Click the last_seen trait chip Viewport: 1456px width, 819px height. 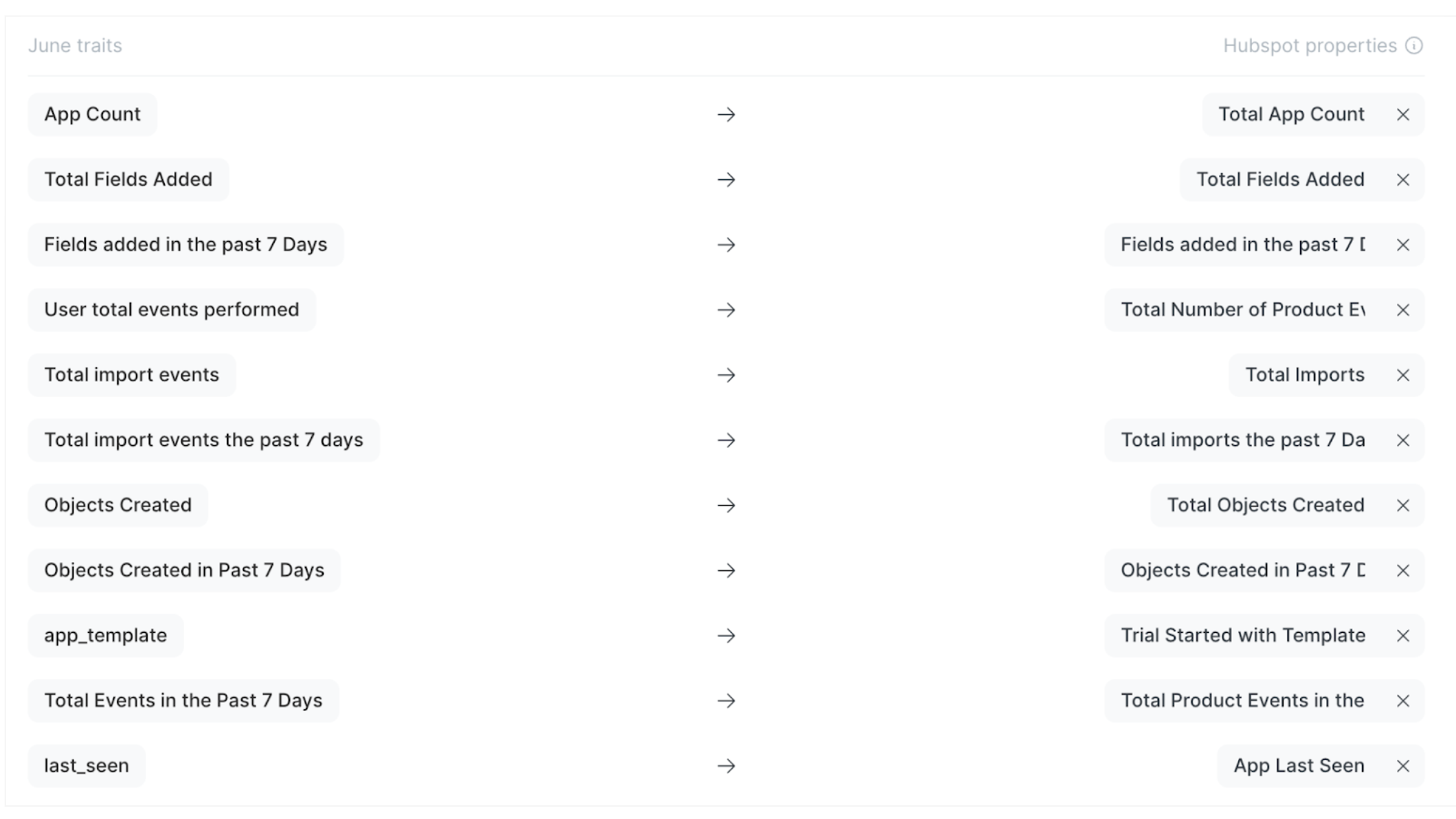[87, 766]
